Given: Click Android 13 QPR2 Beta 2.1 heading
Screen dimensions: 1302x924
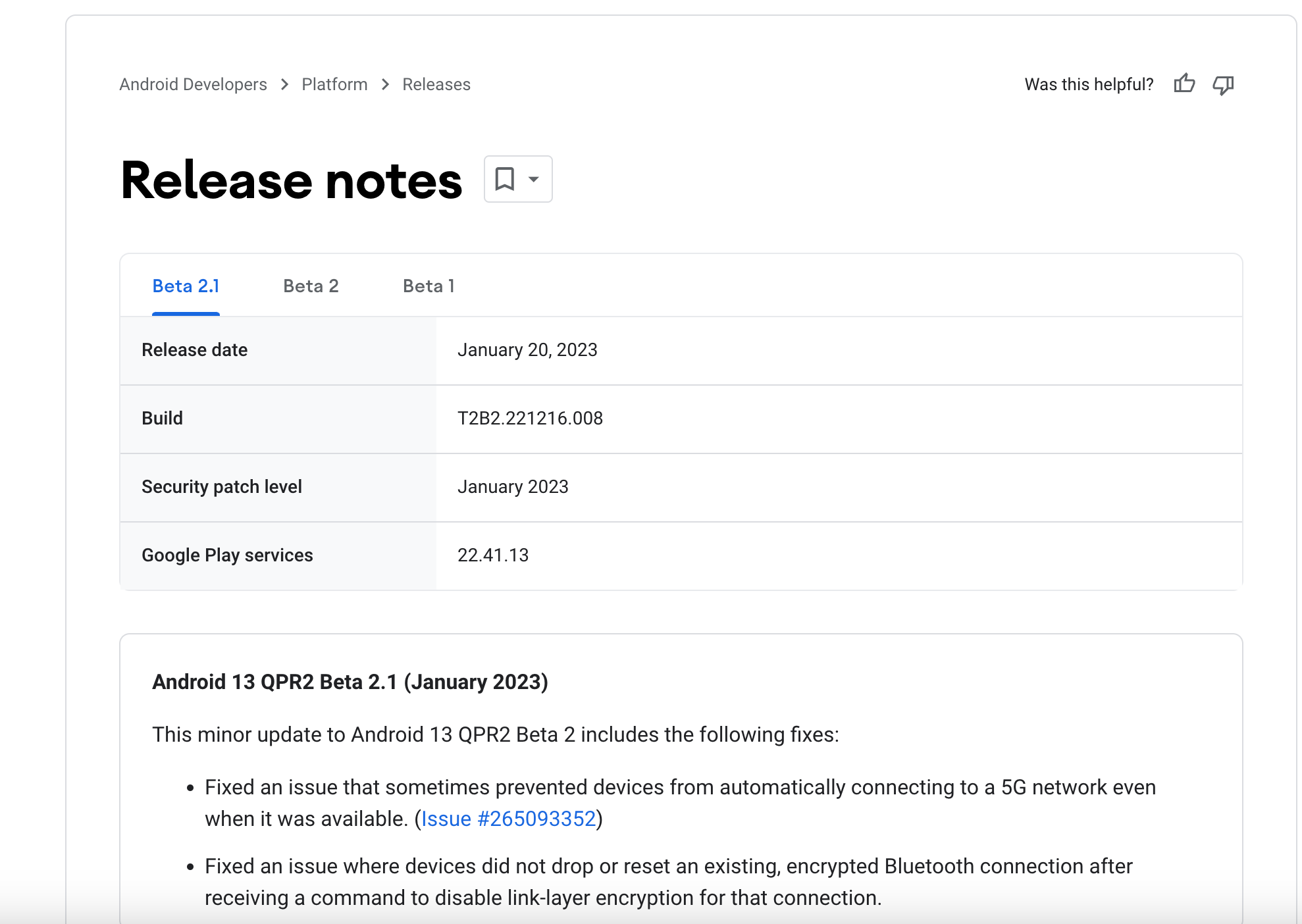Looking at the screenshot, I should point(350,682).
